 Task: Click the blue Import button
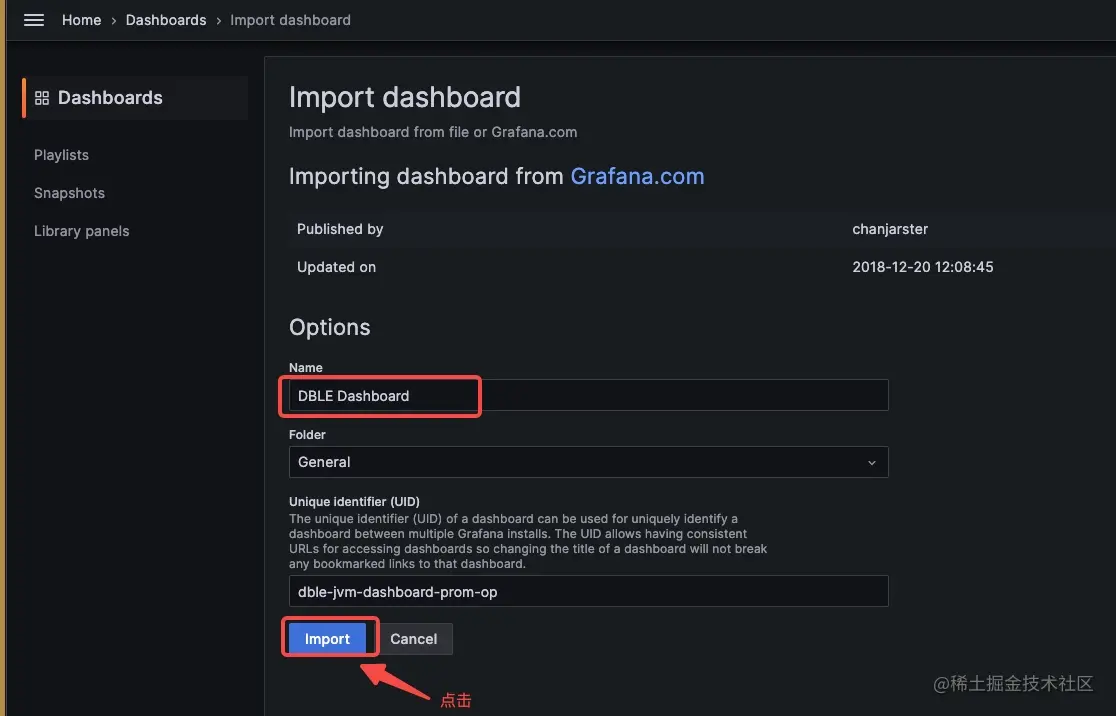coord(327,638)
